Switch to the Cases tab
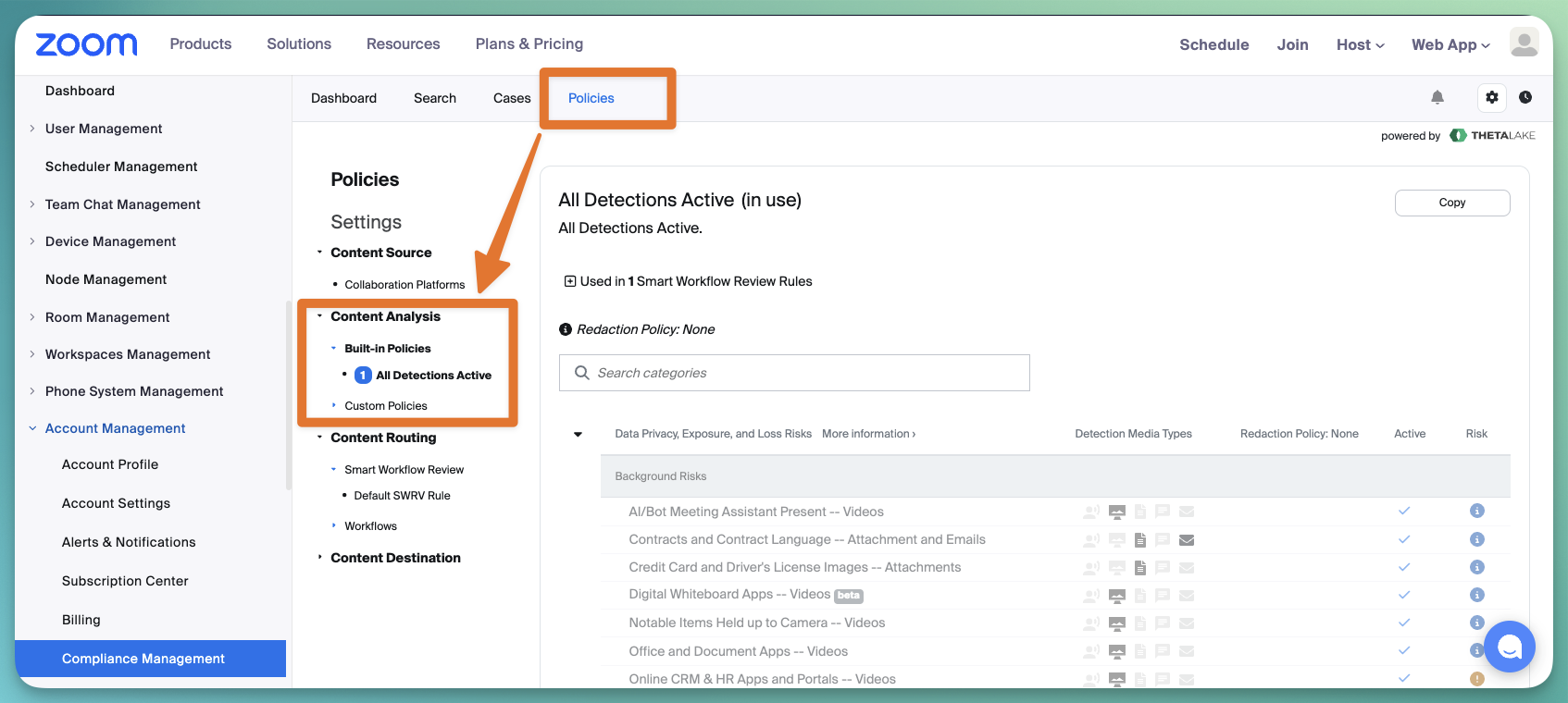Screen dimensions: 1568x703 [512, 98]
